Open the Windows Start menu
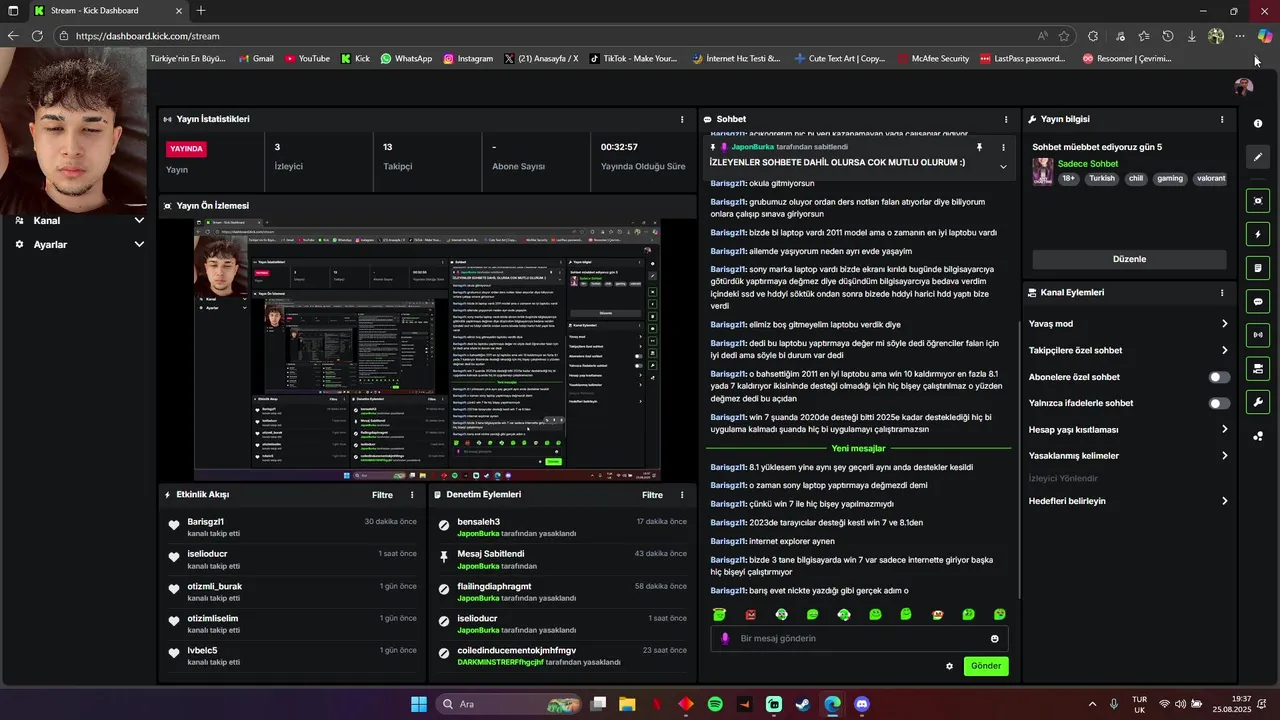The height and width of the screenshot is (720, 1280). tap(419, 704)
